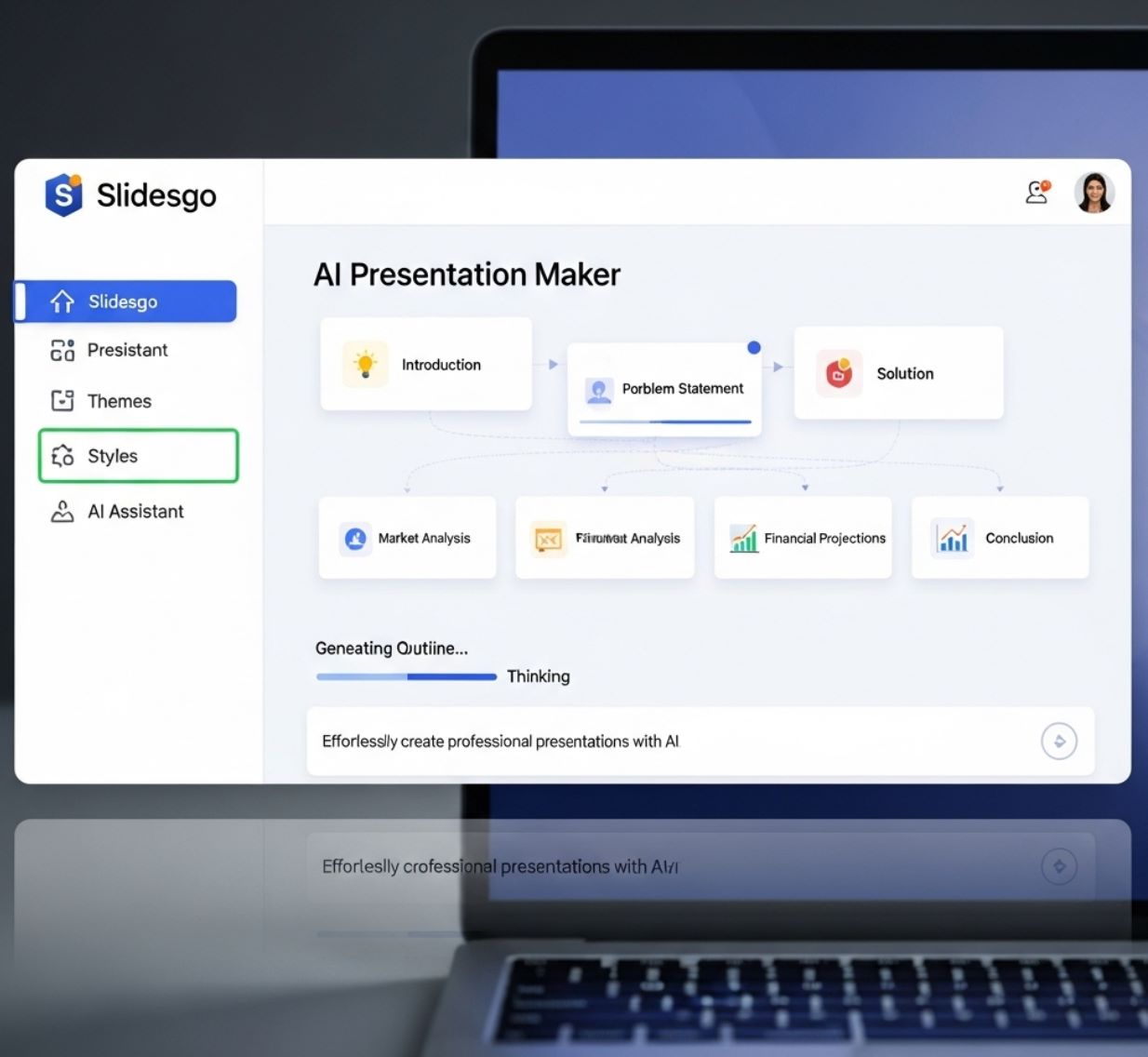Select the Conclusion outline card
The height and width of the screenshot is (1057, 1148).
click(1000, 538)
